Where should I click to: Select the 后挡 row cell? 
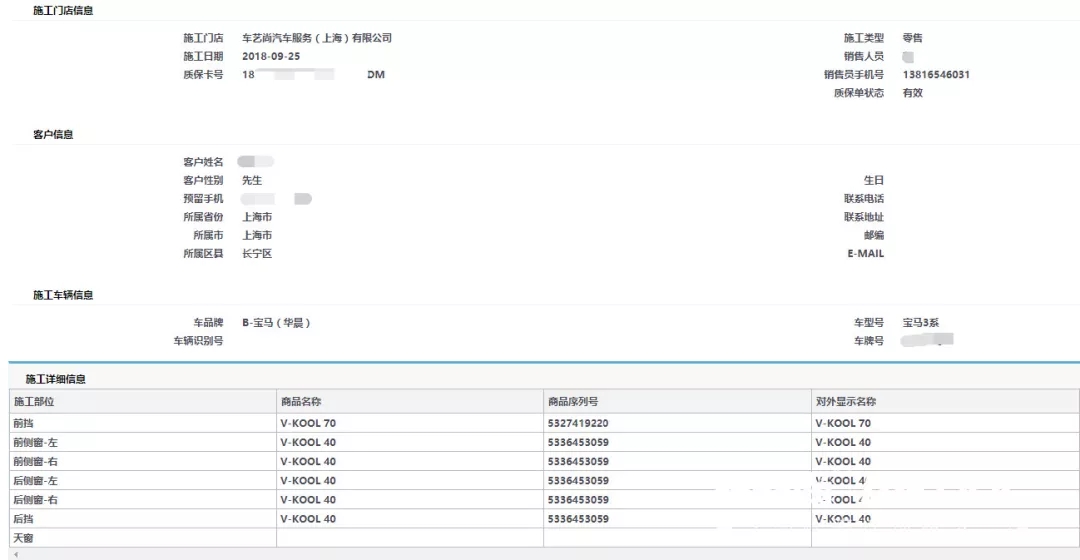click(x=24, y=520)
